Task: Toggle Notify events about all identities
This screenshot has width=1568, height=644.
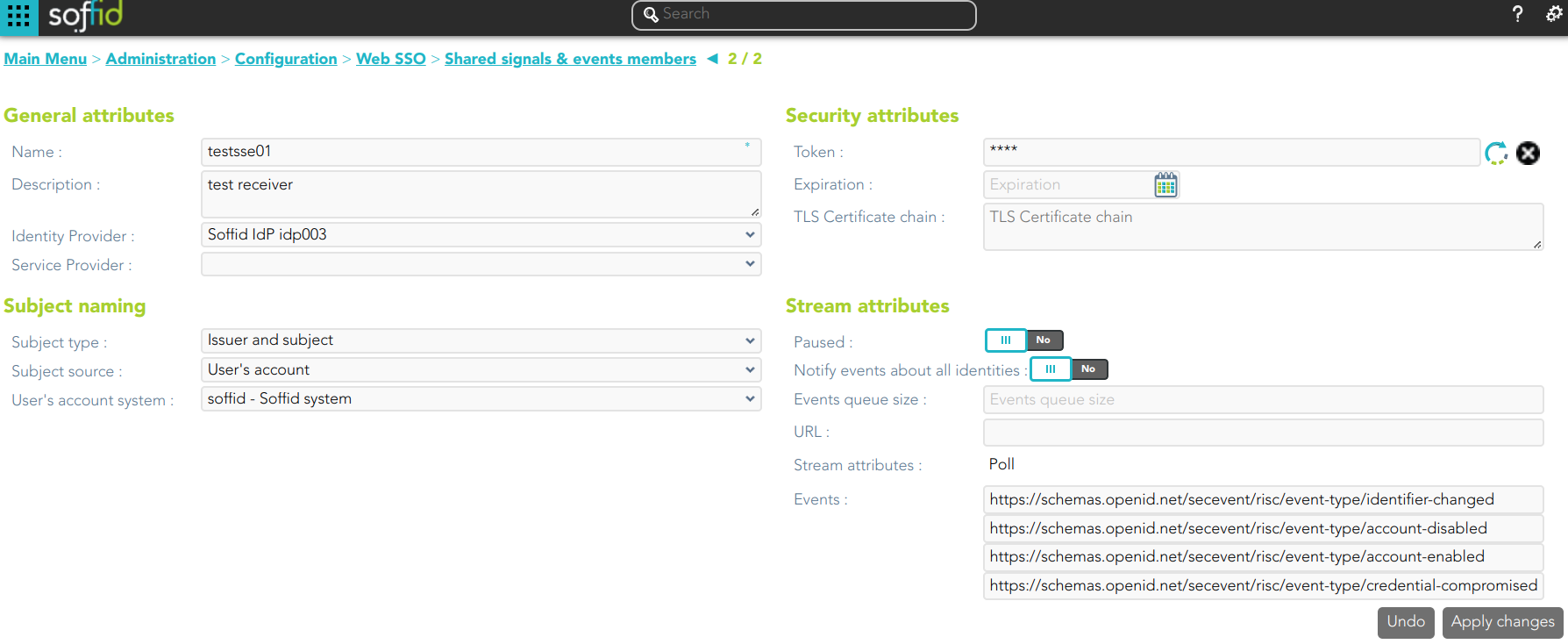Action: point(1069,369)
